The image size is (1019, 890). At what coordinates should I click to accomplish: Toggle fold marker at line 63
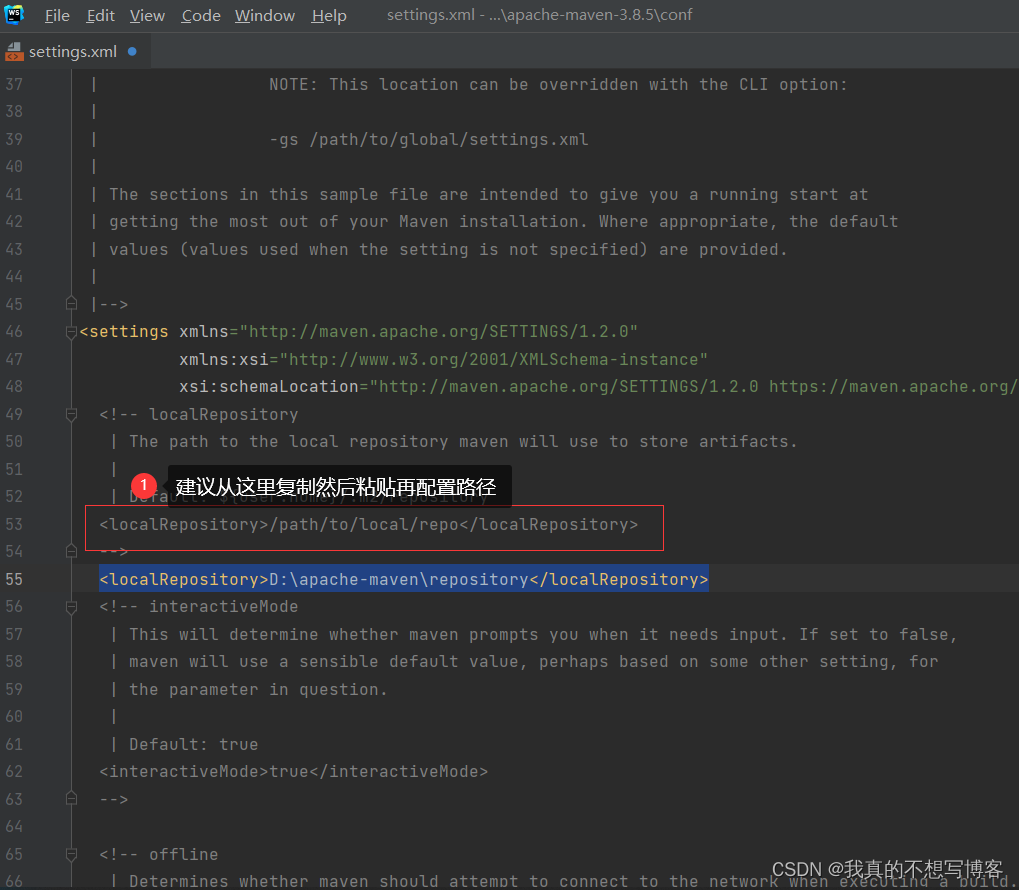point(71,798)
